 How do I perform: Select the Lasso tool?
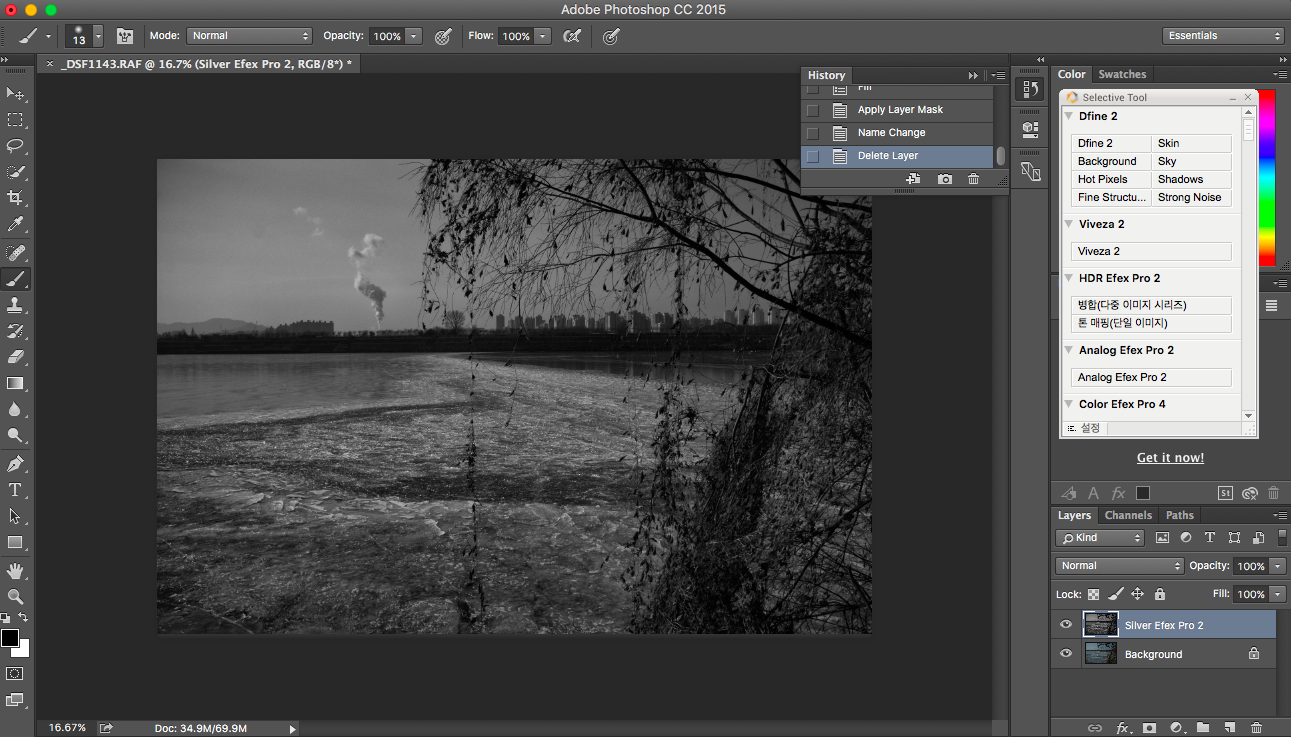tap(15, 146)
